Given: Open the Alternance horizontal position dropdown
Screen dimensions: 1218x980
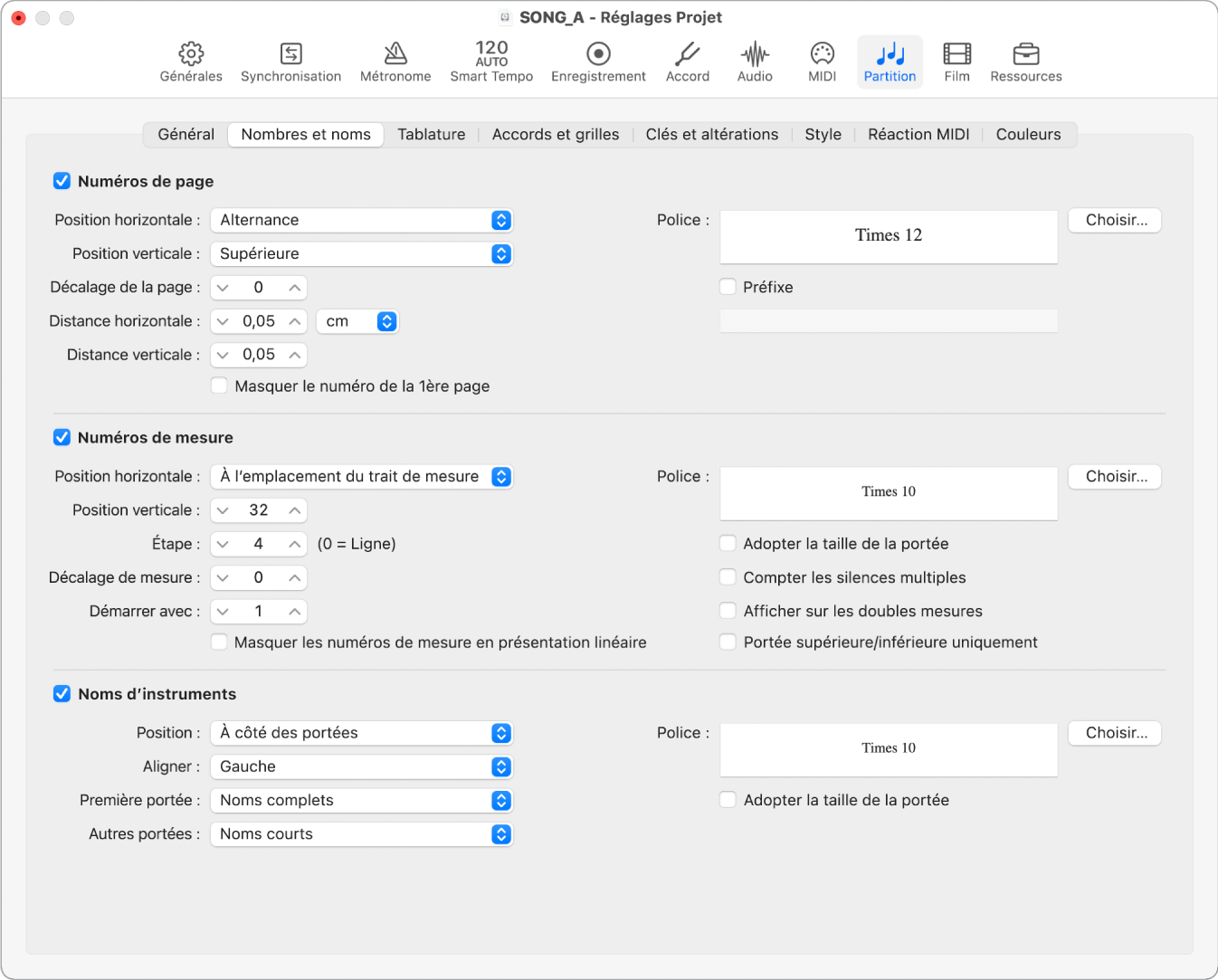Looking at the screenshot, I should tap(361, 220).
